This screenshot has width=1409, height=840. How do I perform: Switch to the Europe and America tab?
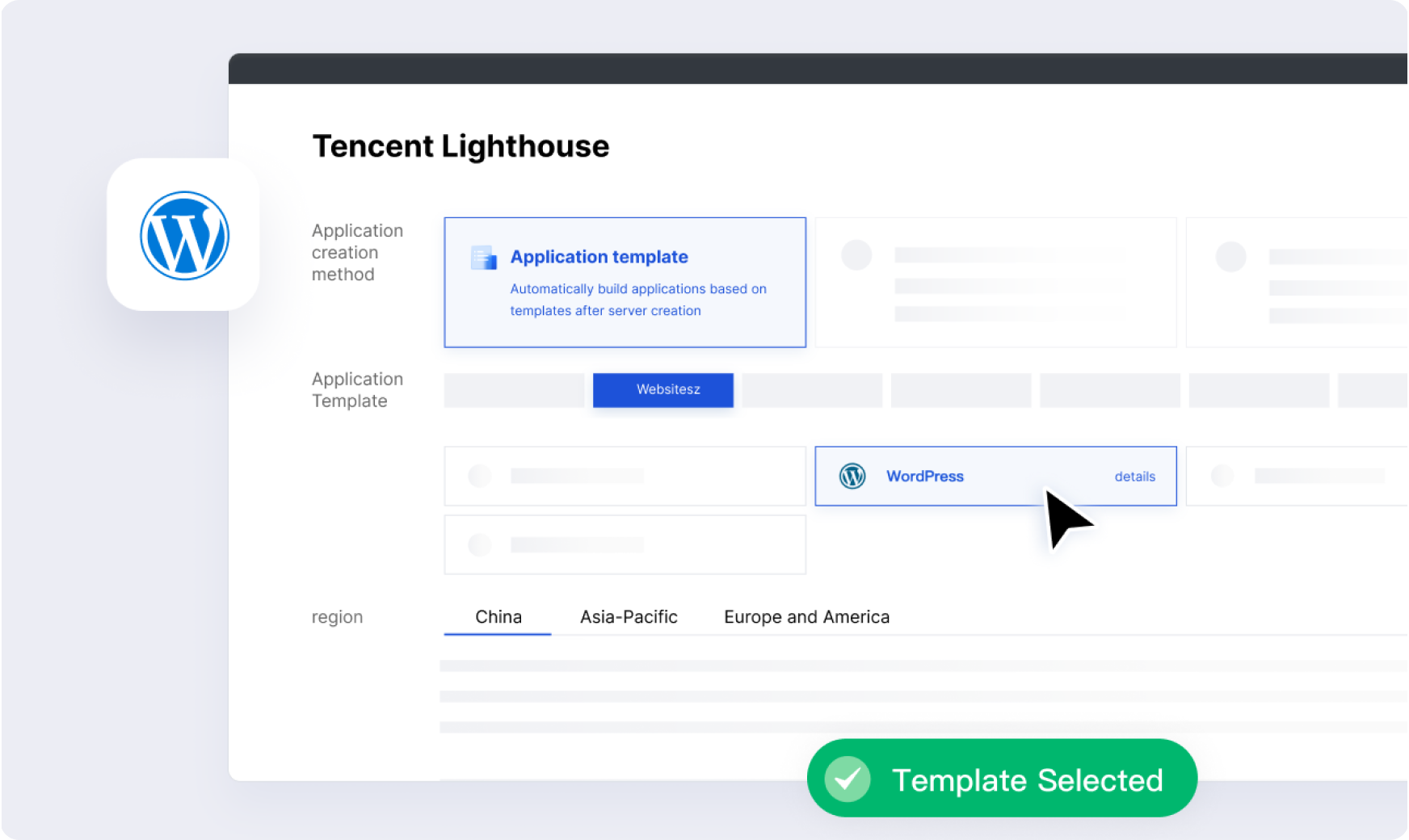coord(806,617)
